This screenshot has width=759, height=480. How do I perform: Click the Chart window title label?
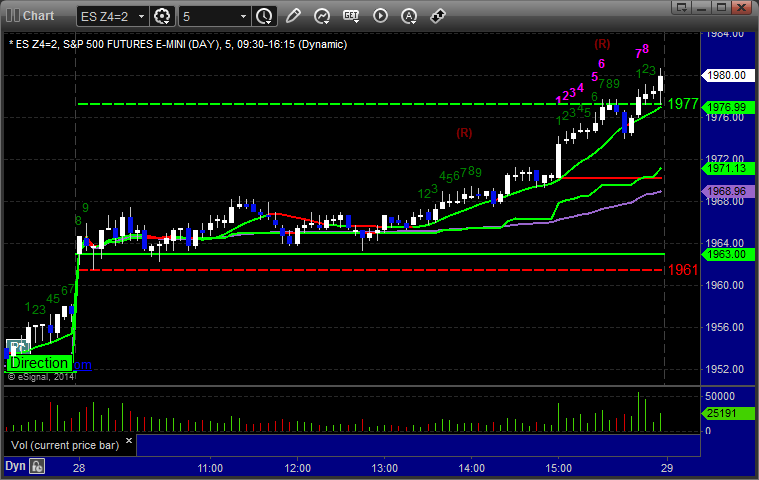click(x=38, y=16)
